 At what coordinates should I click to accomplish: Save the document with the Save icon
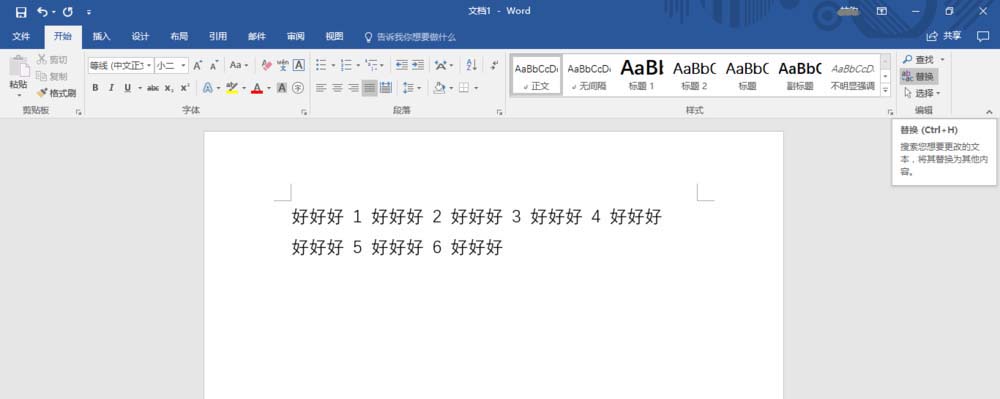point(21,12)
